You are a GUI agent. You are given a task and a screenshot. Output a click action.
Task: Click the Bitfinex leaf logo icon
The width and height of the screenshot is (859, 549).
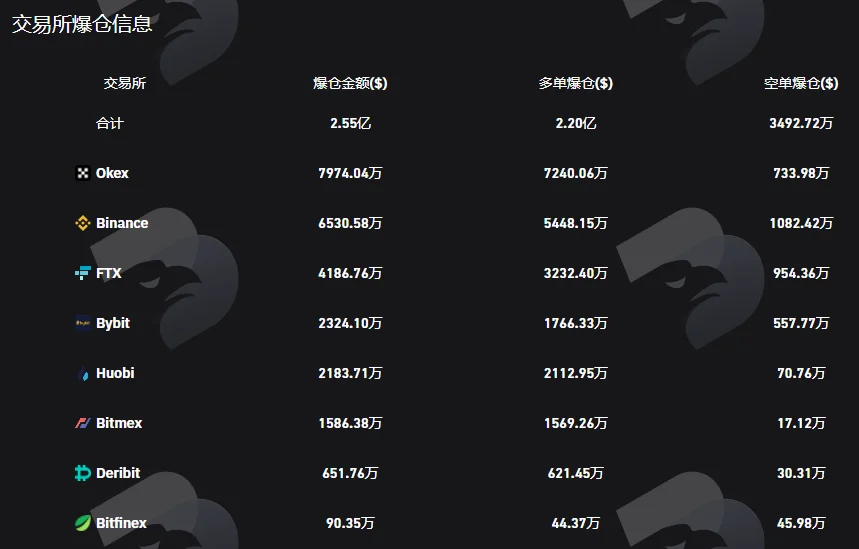(x=83, y=523)
